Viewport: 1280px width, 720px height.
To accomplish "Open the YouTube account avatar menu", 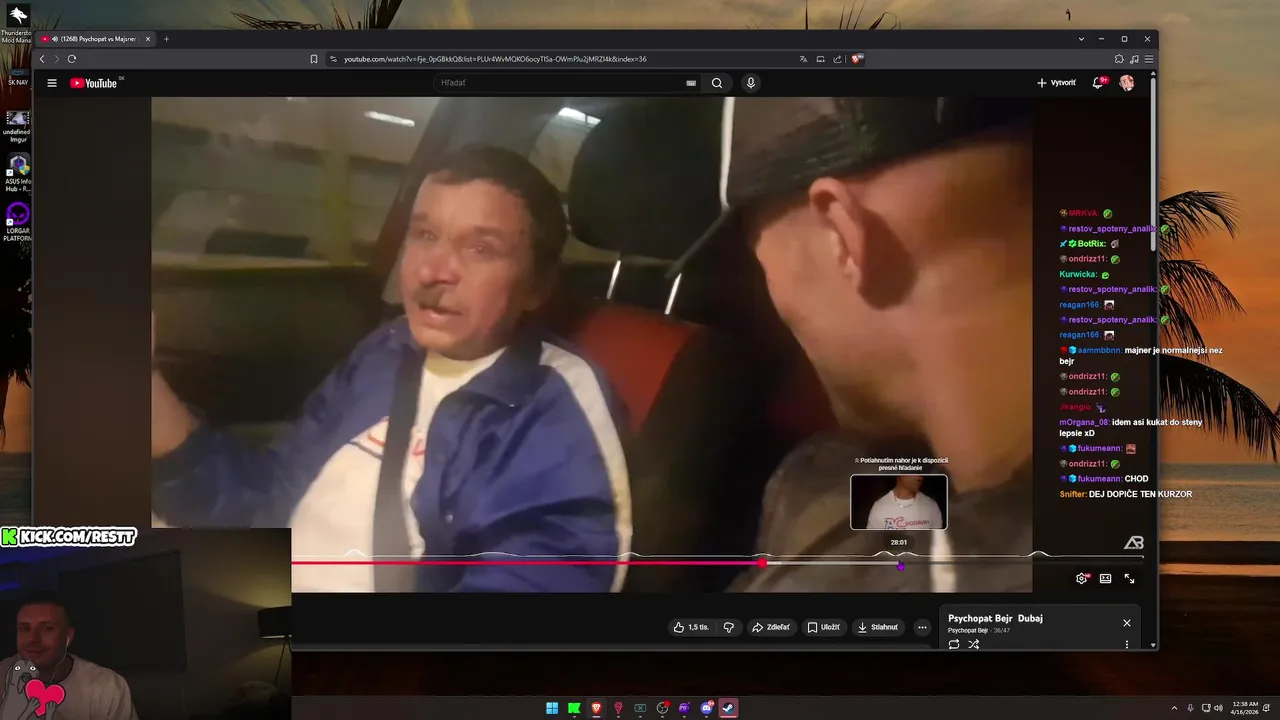I will tap(1127, 83).
